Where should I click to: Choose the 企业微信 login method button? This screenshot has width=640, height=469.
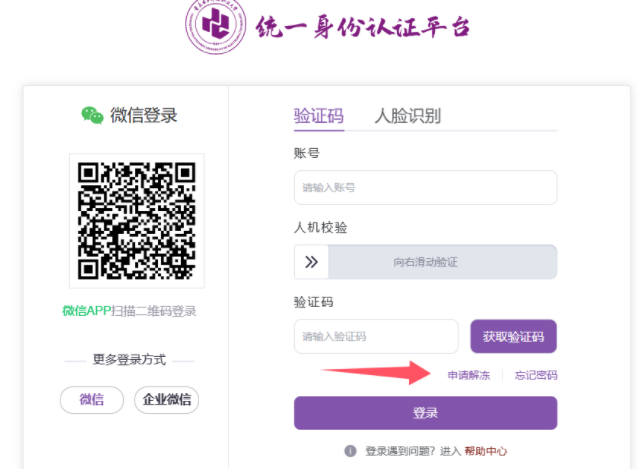[x=167, y=400]
